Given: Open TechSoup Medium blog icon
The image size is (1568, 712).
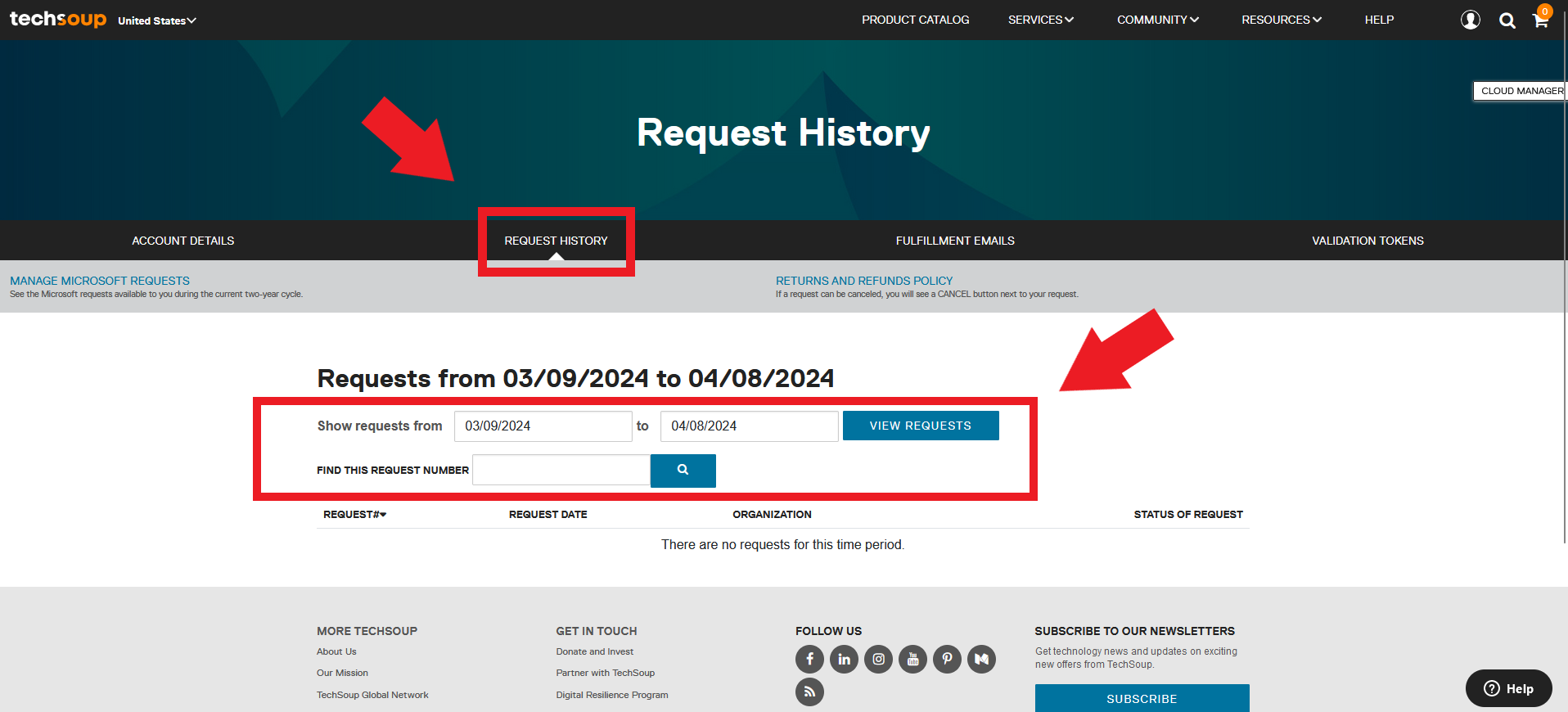Looking at the screenshot, I should pos(981,659).
